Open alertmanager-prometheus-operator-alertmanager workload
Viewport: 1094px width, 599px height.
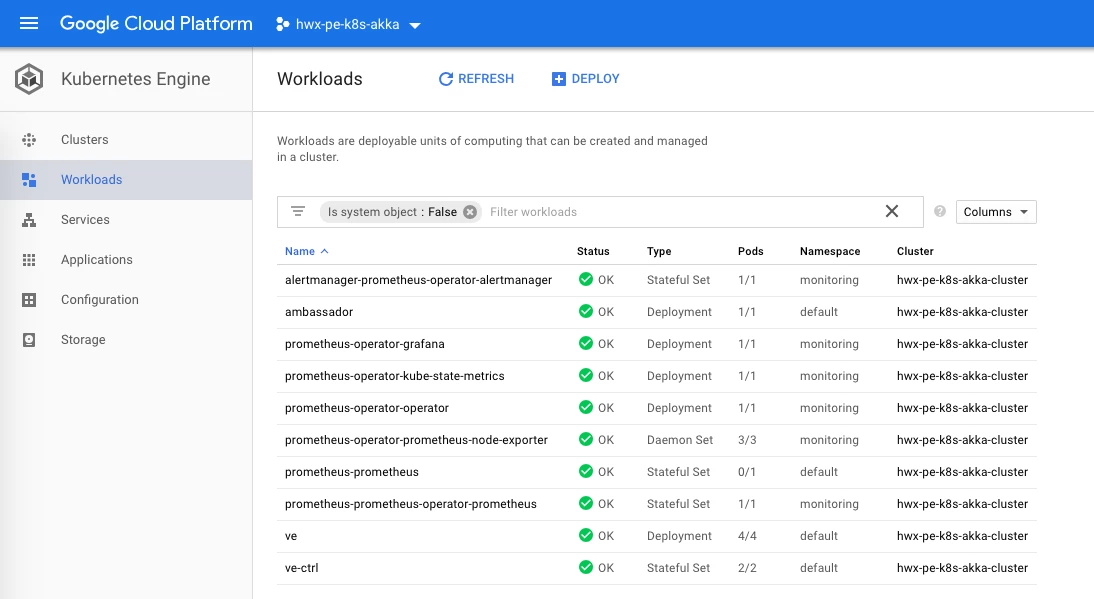coord(418,280)
